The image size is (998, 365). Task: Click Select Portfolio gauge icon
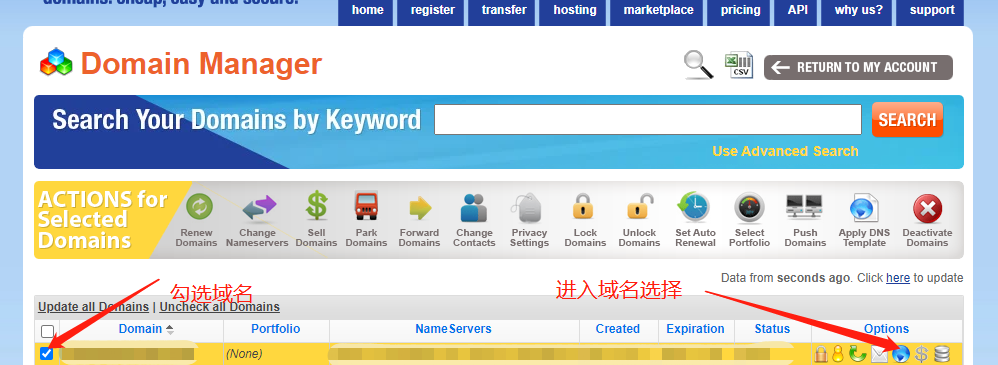tap(749, 208)
